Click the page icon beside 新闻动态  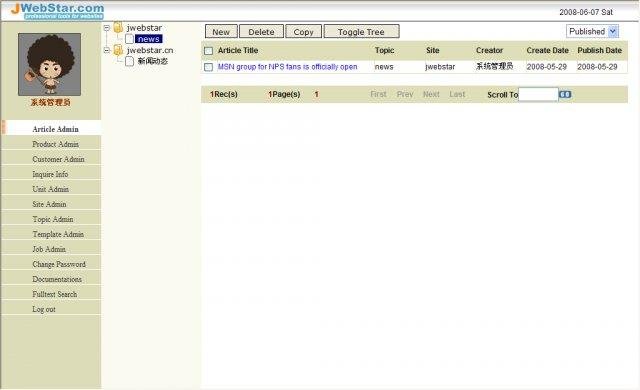click(x=129, y=61)
